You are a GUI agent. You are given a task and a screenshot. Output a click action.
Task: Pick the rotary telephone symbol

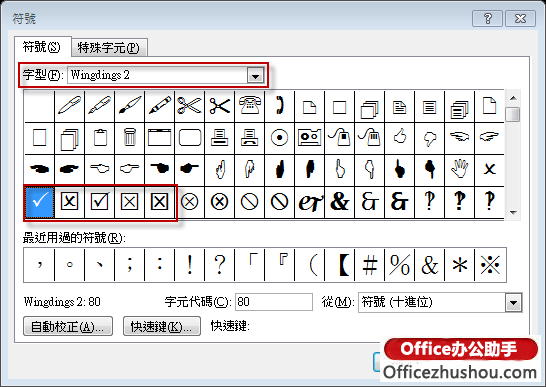coord(249,106)
